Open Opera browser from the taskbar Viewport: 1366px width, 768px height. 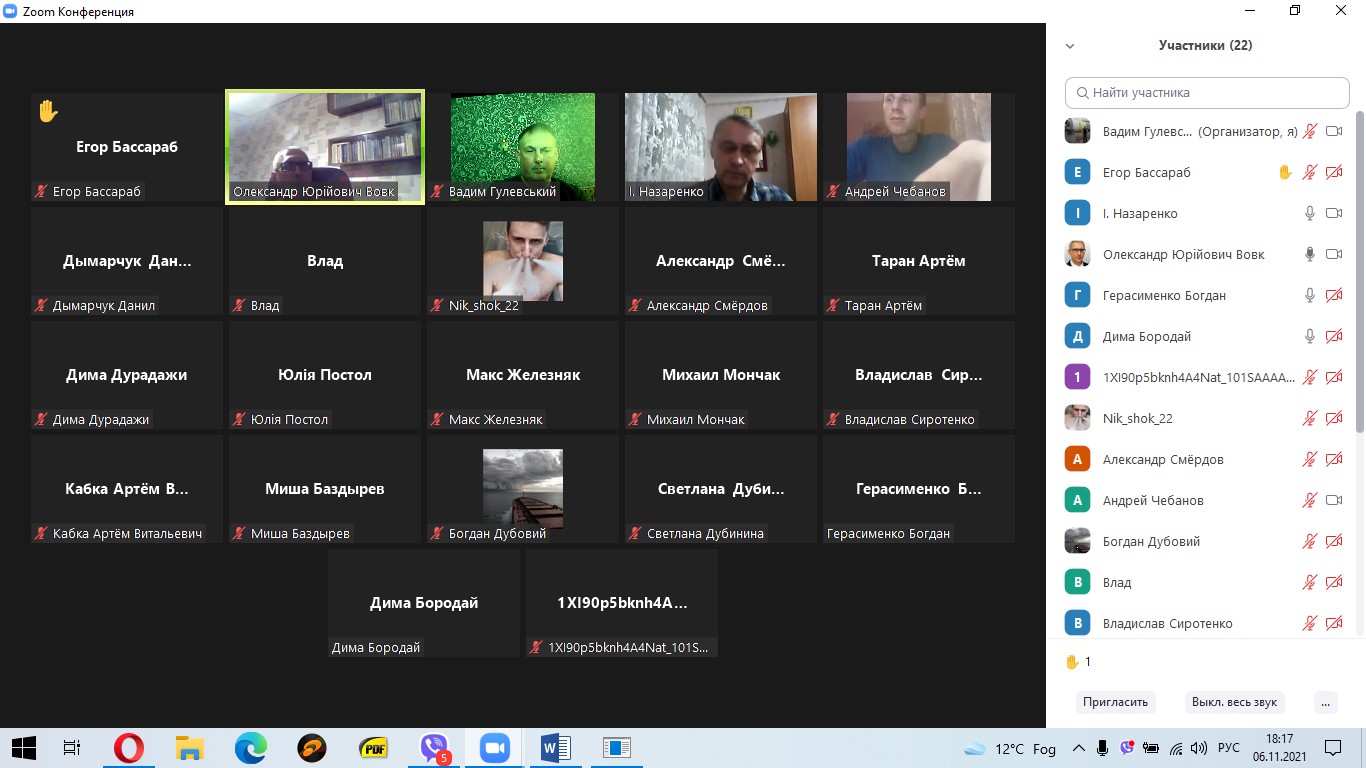click(128, 748)
